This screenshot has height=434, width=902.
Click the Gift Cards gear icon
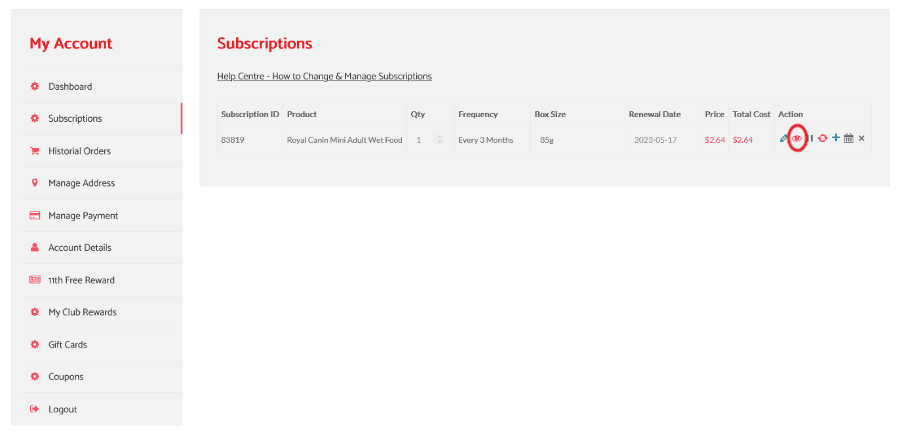point(35,344)
